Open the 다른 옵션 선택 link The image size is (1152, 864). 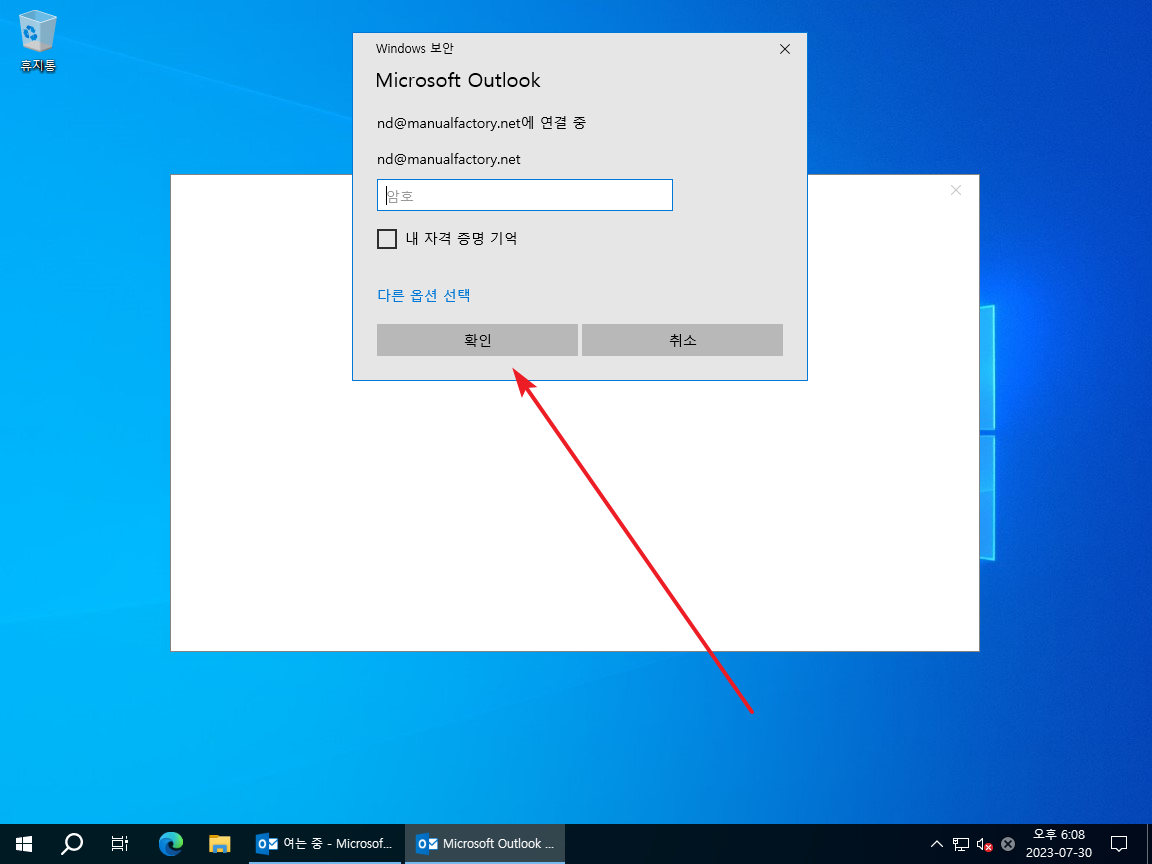[424, 295]
